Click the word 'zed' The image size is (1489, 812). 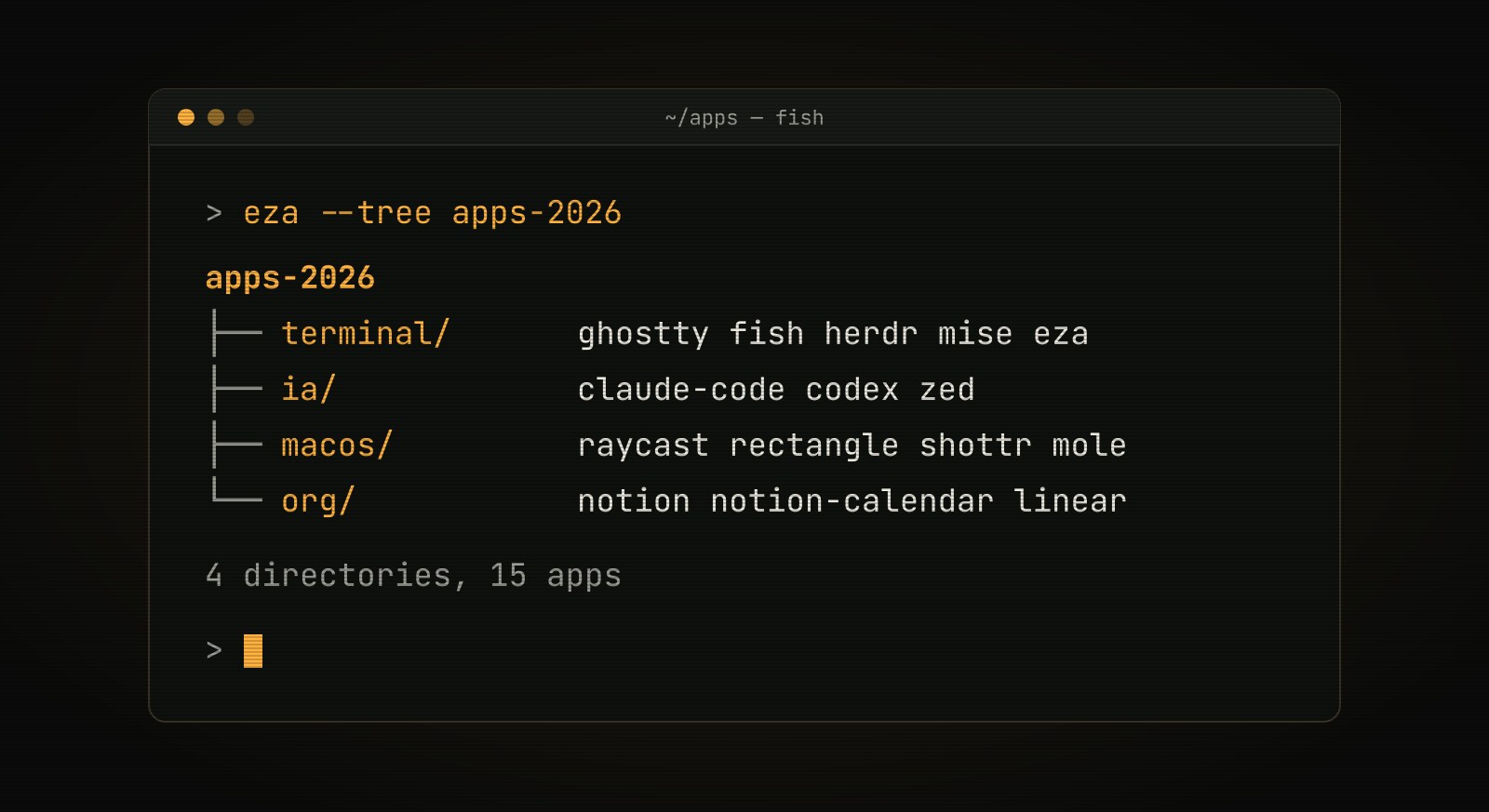(x=947, y=389)
